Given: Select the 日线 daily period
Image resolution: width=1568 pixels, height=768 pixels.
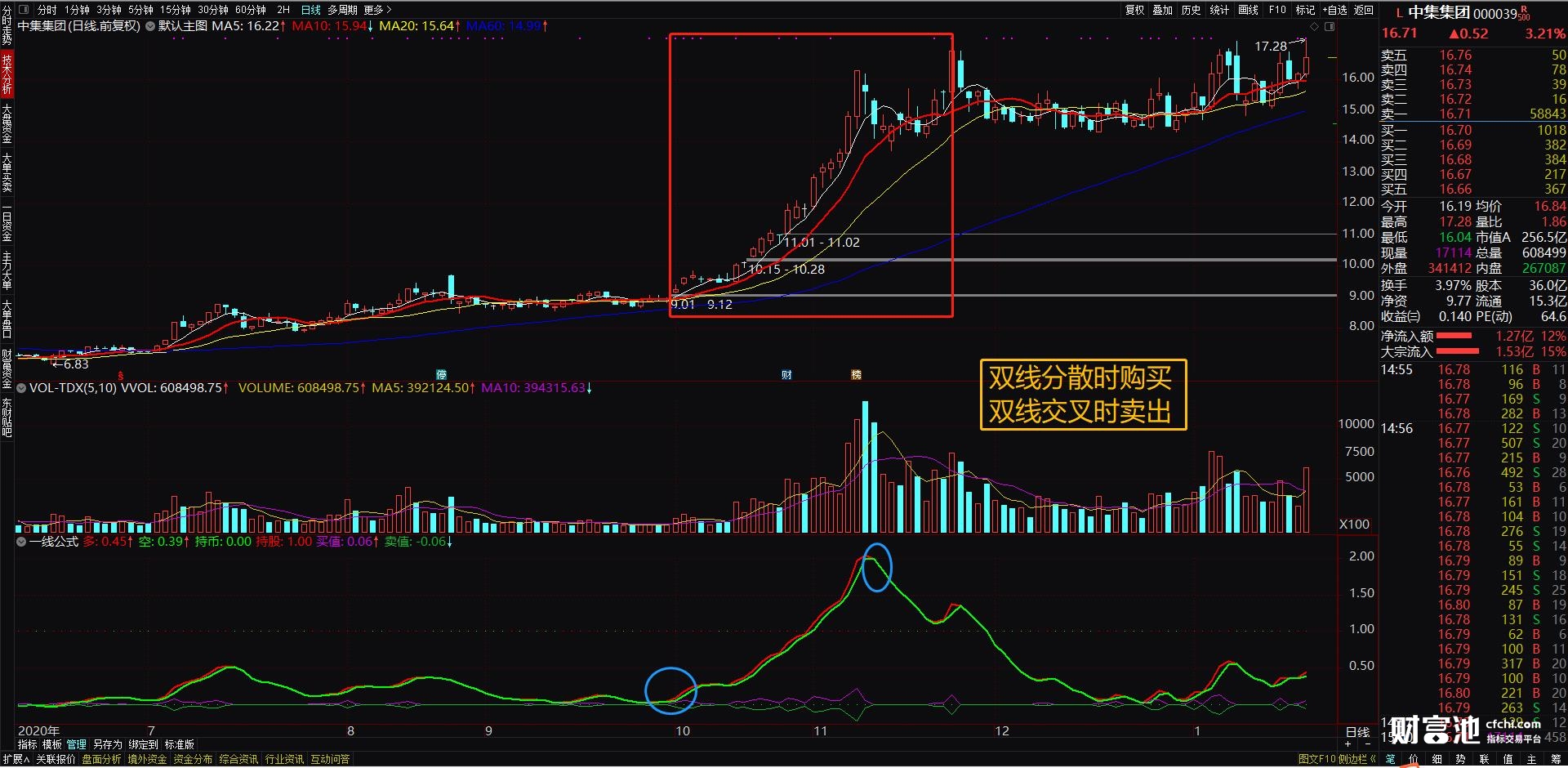Looking at the screenshot, I should coord(311,10).
